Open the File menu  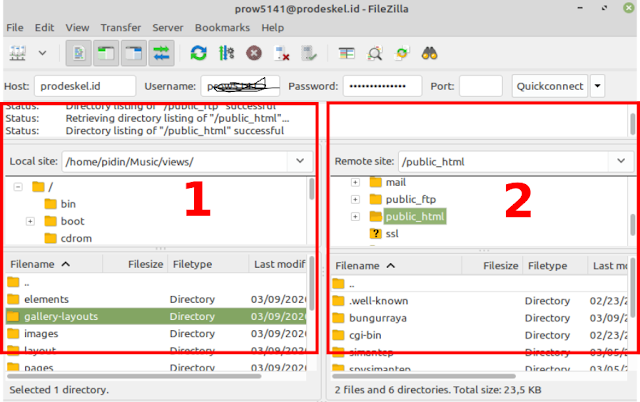(15, 27)
